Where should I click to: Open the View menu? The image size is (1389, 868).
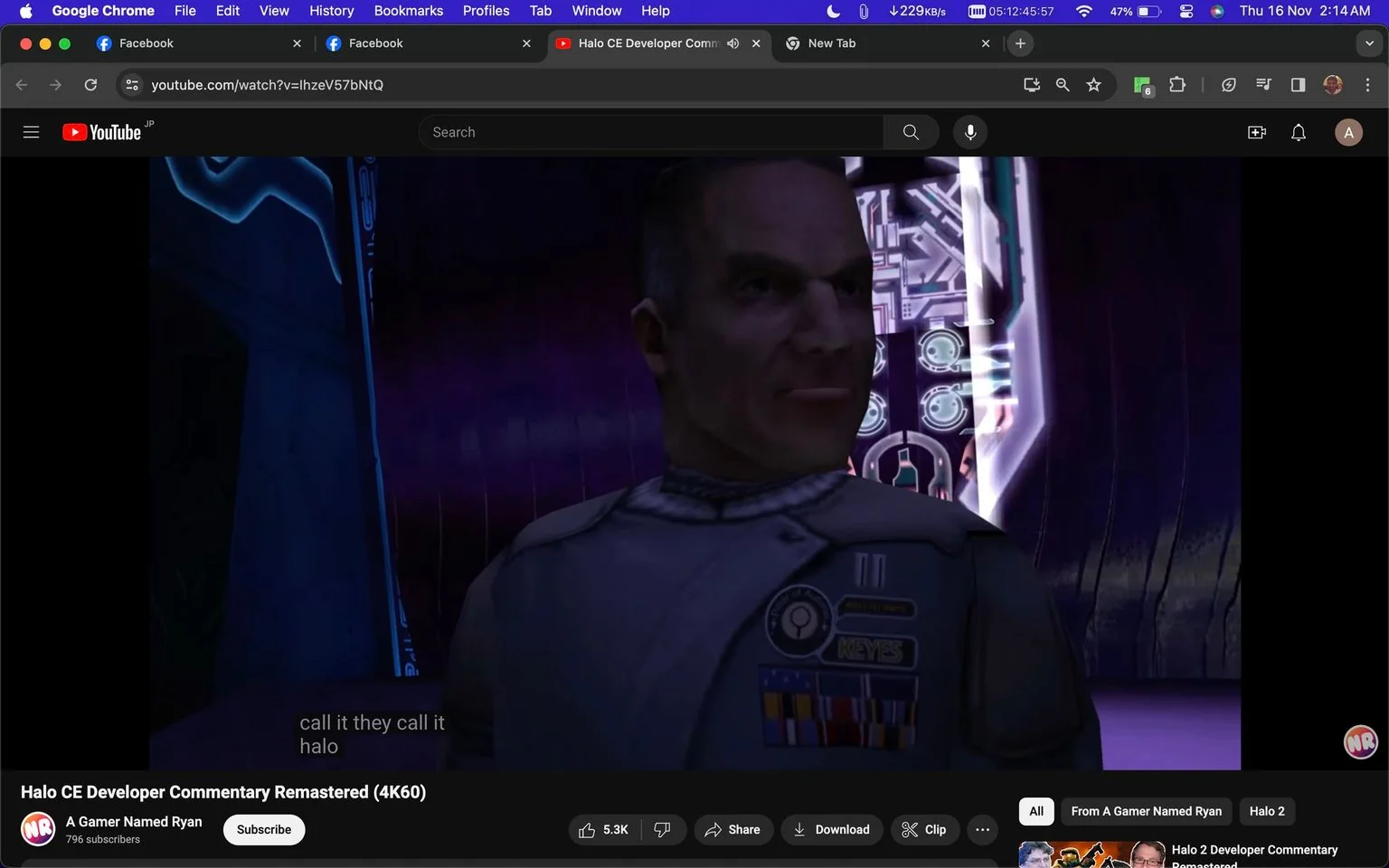tap(274, 11)
